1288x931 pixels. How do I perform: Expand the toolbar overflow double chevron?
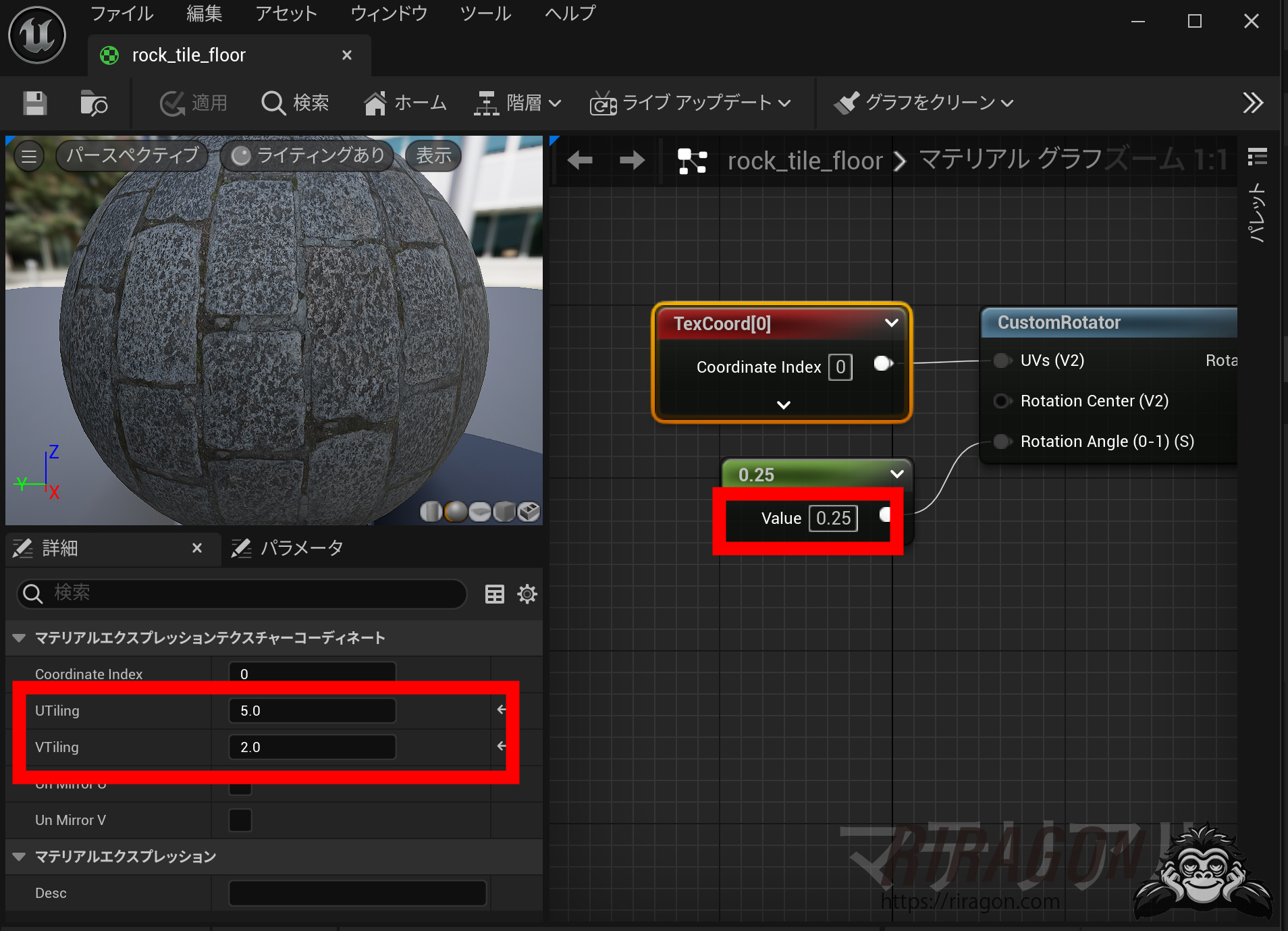(1252, 103)
